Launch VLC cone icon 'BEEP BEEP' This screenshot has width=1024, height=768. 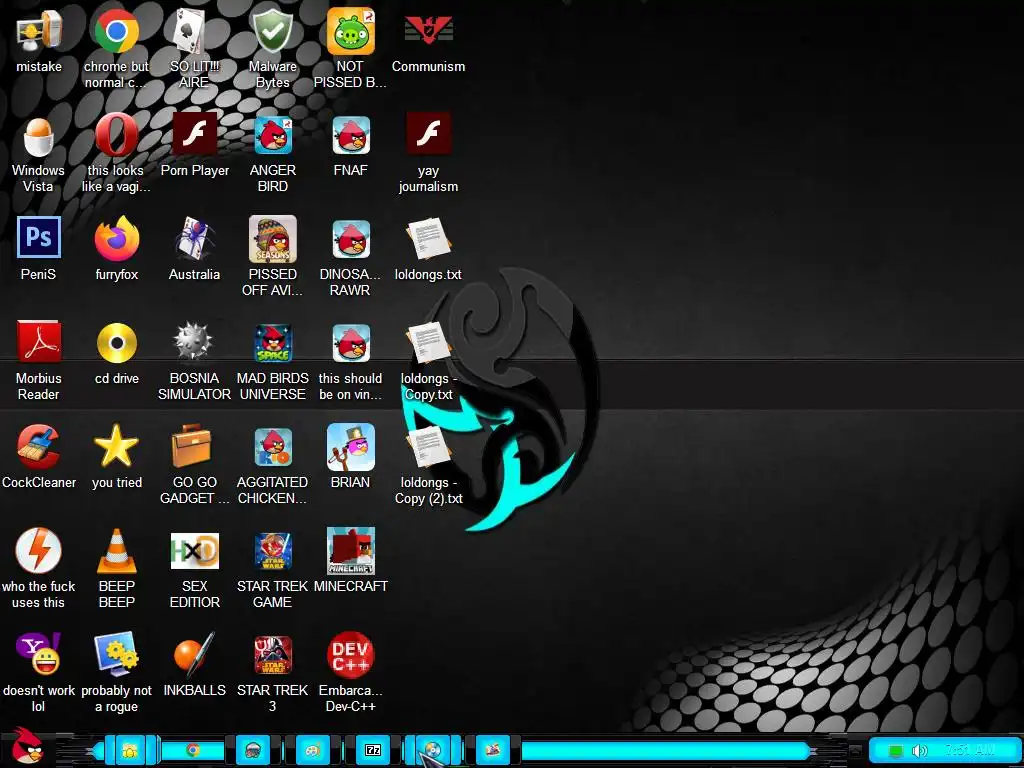pyautogui.click(x=116, y=551)
